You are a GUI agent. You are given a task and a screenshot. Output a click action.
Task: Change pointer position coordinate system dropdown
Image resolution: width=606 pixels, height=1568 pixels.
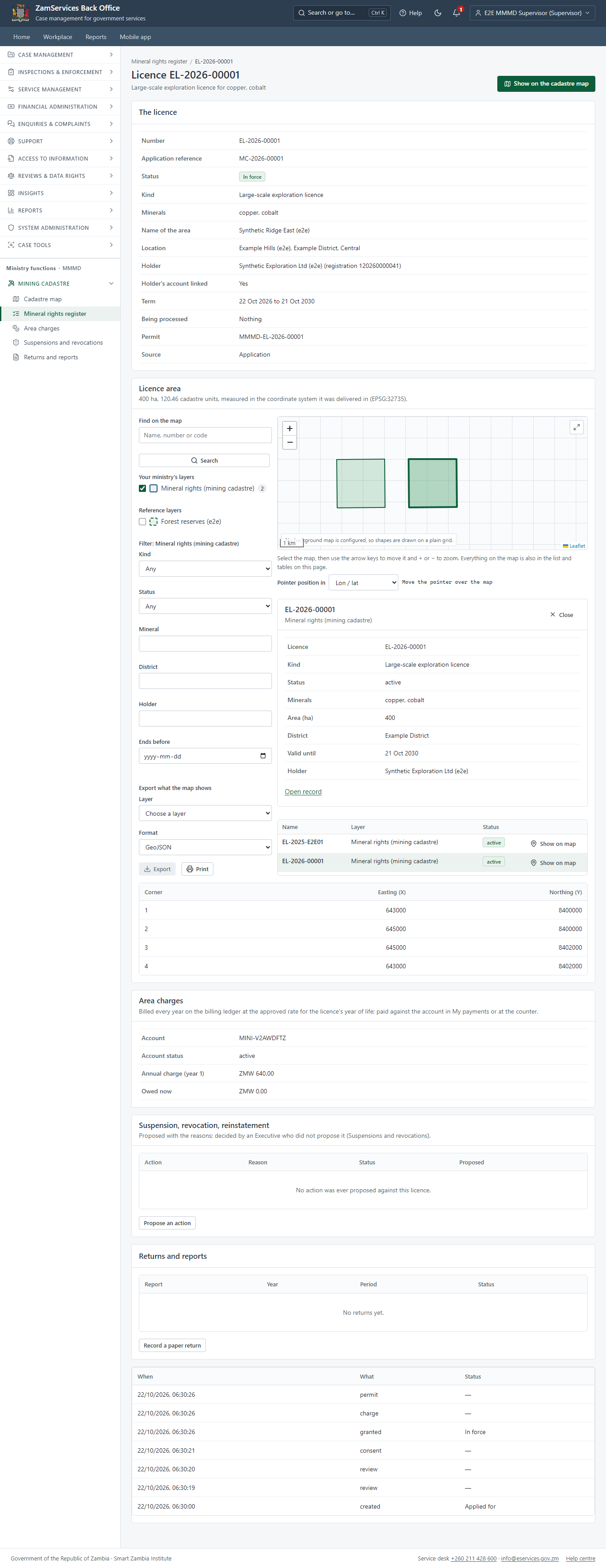[x=364, y=582]
